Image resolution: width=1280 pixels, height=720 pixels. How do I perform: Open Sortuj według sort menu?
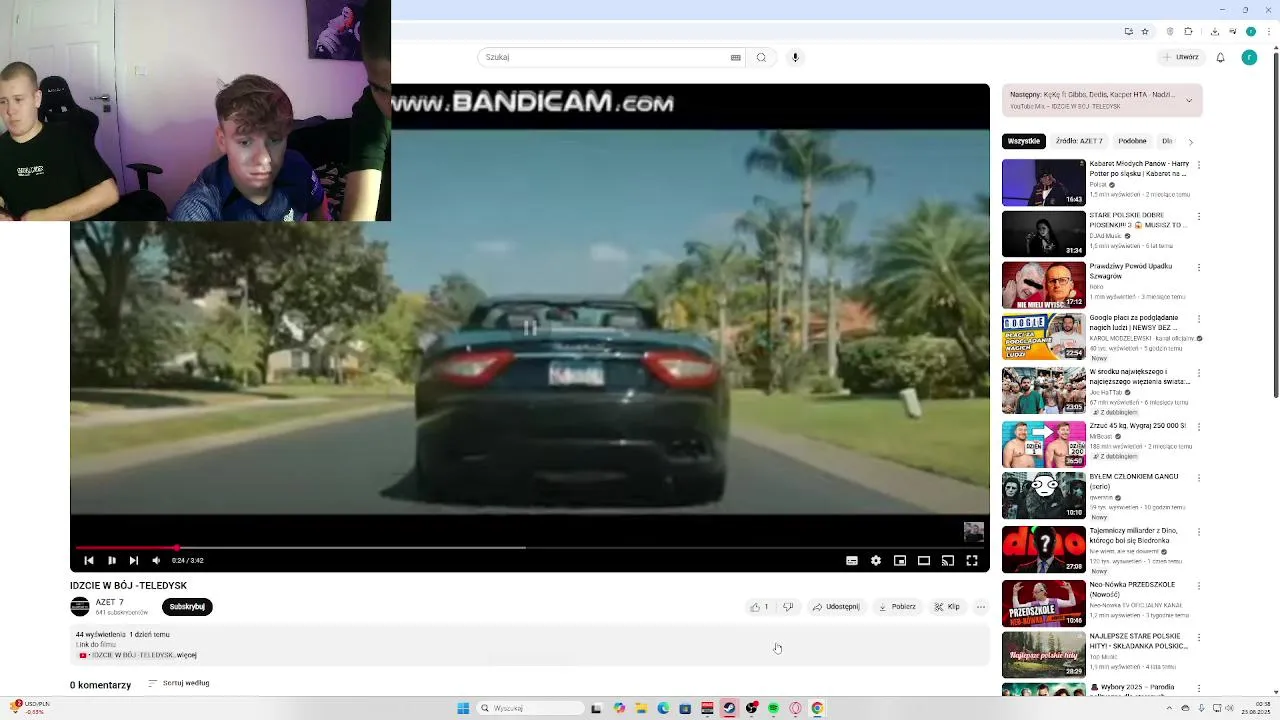(x=179, y=683)
